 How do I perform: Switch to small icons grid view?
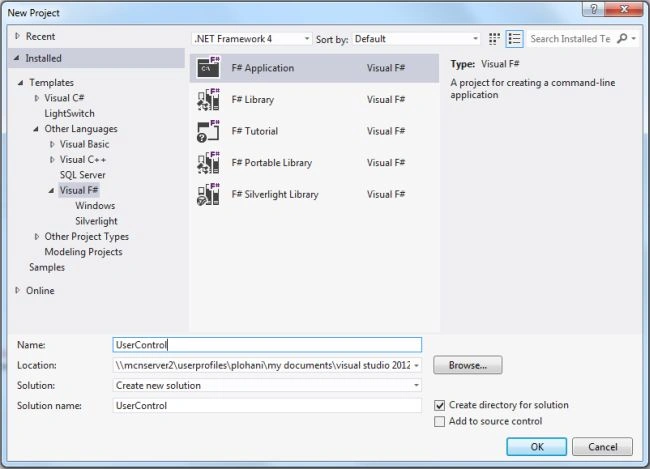(494, 39)
